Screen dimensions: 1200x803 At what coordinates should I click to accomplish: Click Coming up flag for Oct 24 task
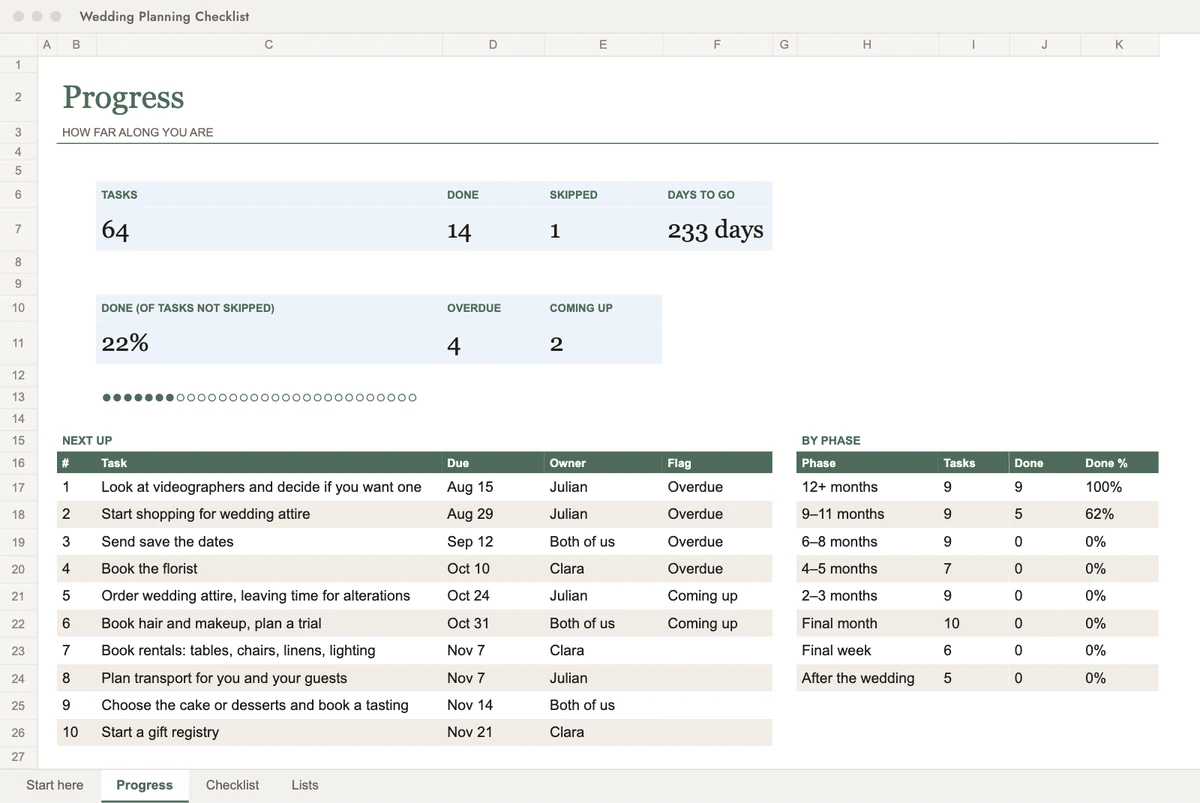[702, 595]
